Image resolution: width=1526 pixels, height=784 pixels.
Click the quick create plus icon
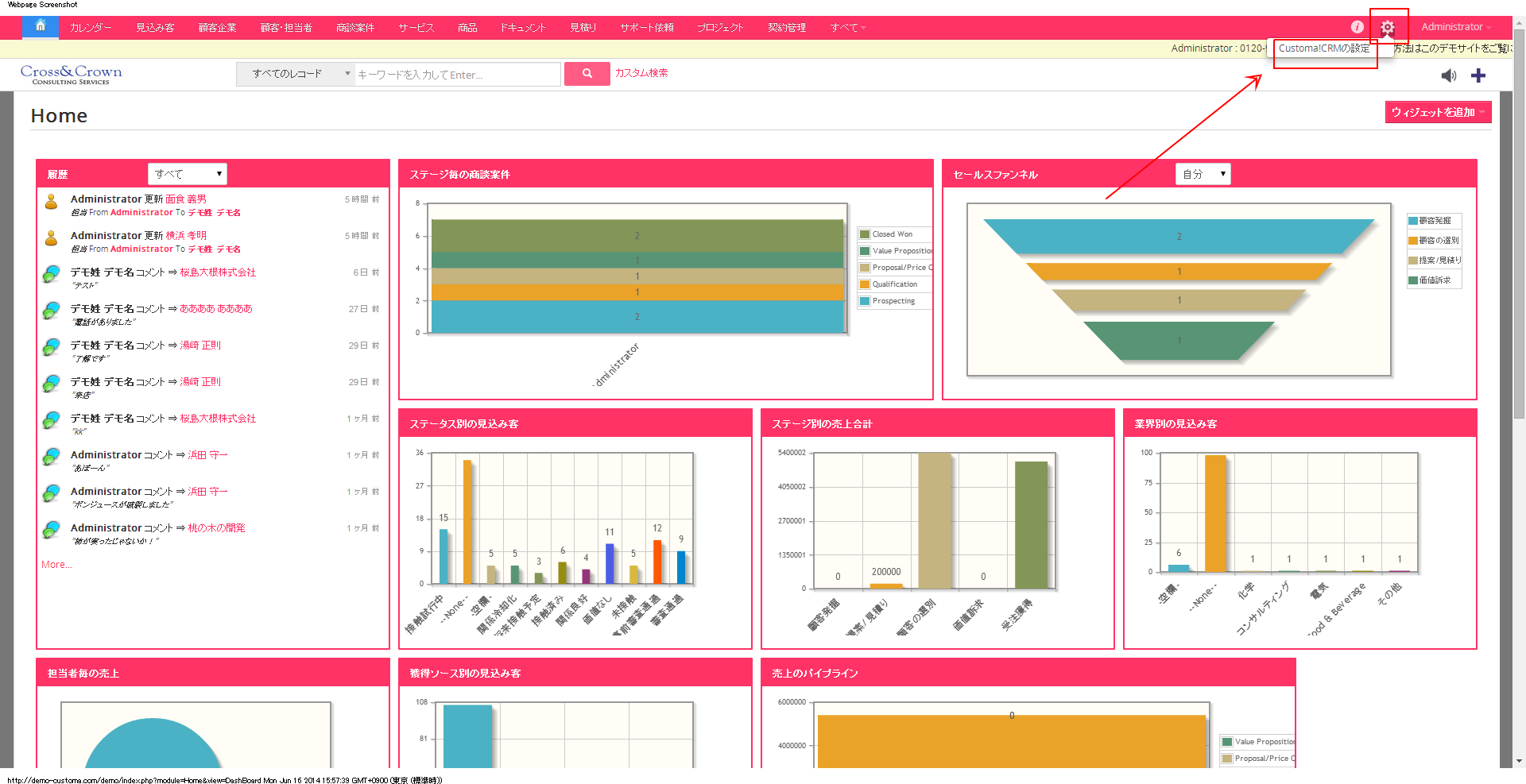click(1478, 75)
